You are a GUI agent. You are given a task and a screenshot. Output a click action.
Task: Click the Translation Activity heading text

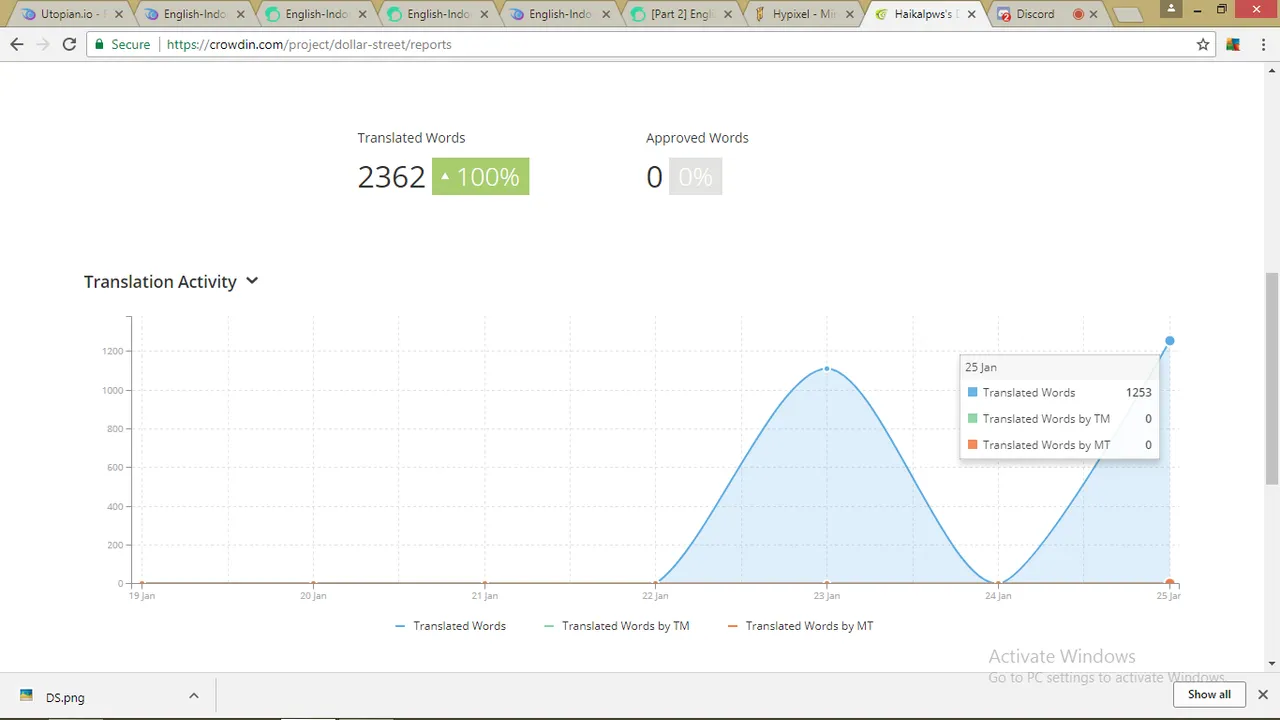tap(160, 282)
